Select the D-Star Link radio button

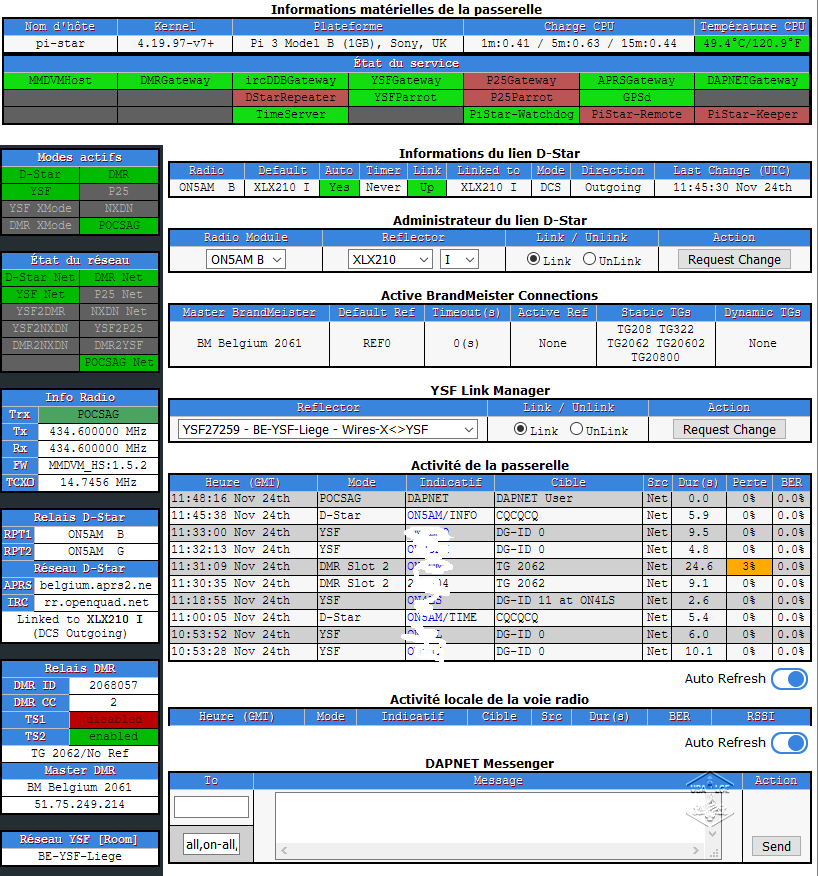pos(534,259)
